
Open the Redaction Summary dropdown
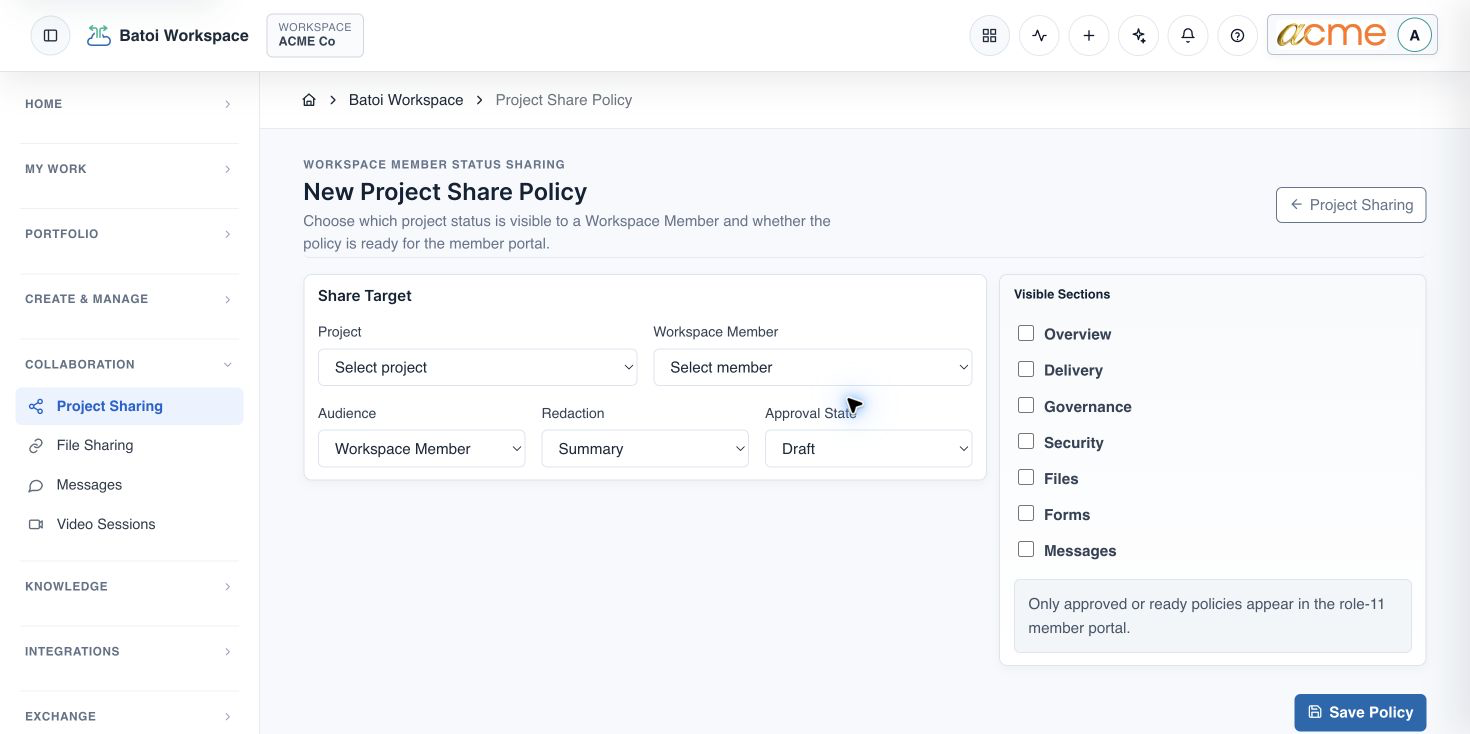(x=645, y=449)
